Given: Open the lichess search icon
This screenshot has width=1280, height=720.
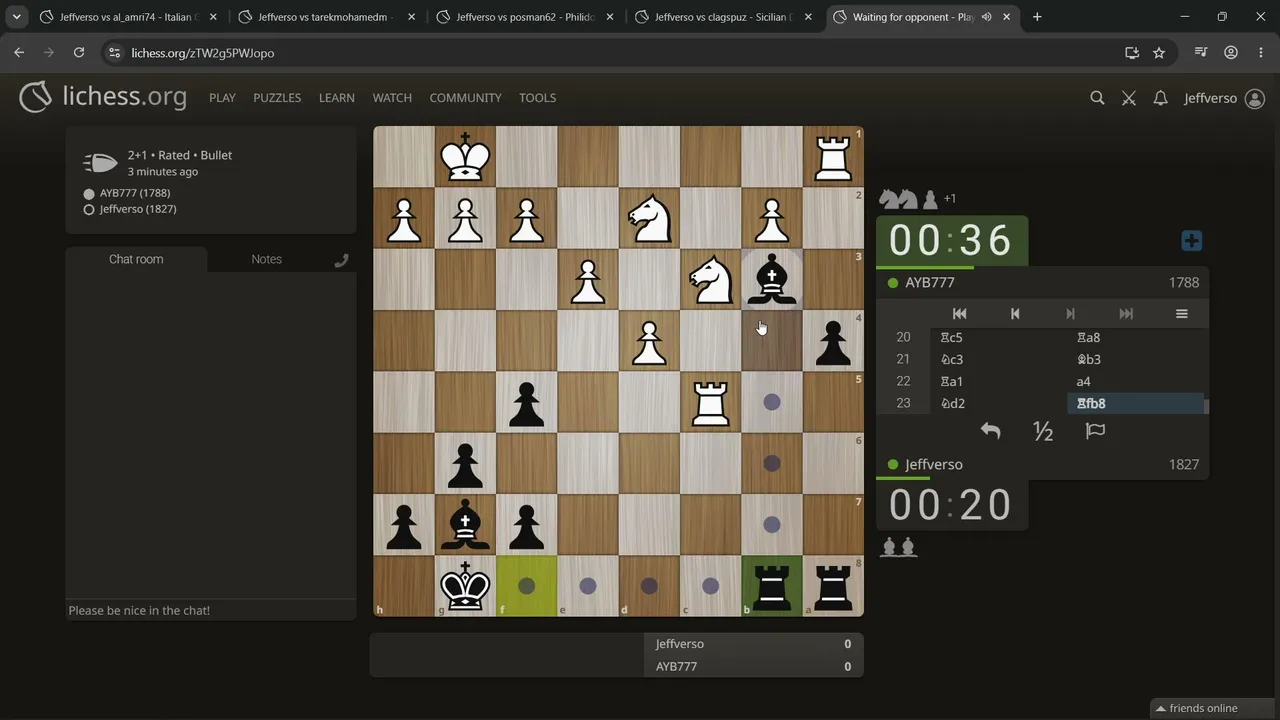Looking at the screenshot, I should (1097, 98).
